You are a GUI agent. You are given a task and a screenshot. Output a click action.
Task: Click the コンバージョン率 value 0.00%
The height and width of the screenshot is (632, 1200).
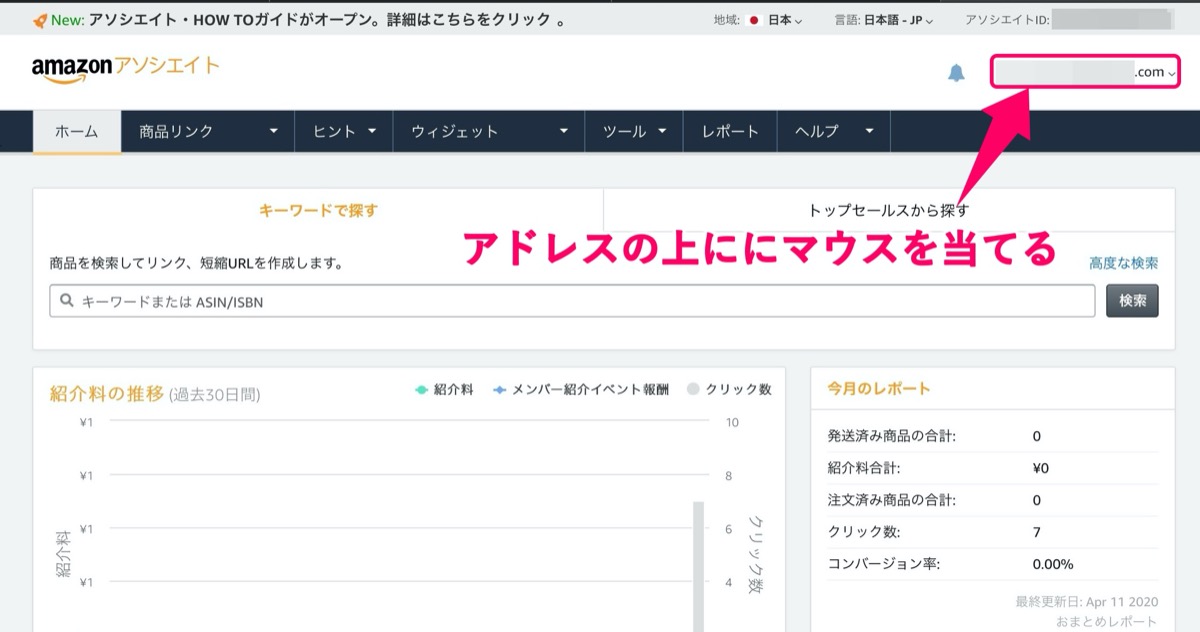pos(1052,564)
